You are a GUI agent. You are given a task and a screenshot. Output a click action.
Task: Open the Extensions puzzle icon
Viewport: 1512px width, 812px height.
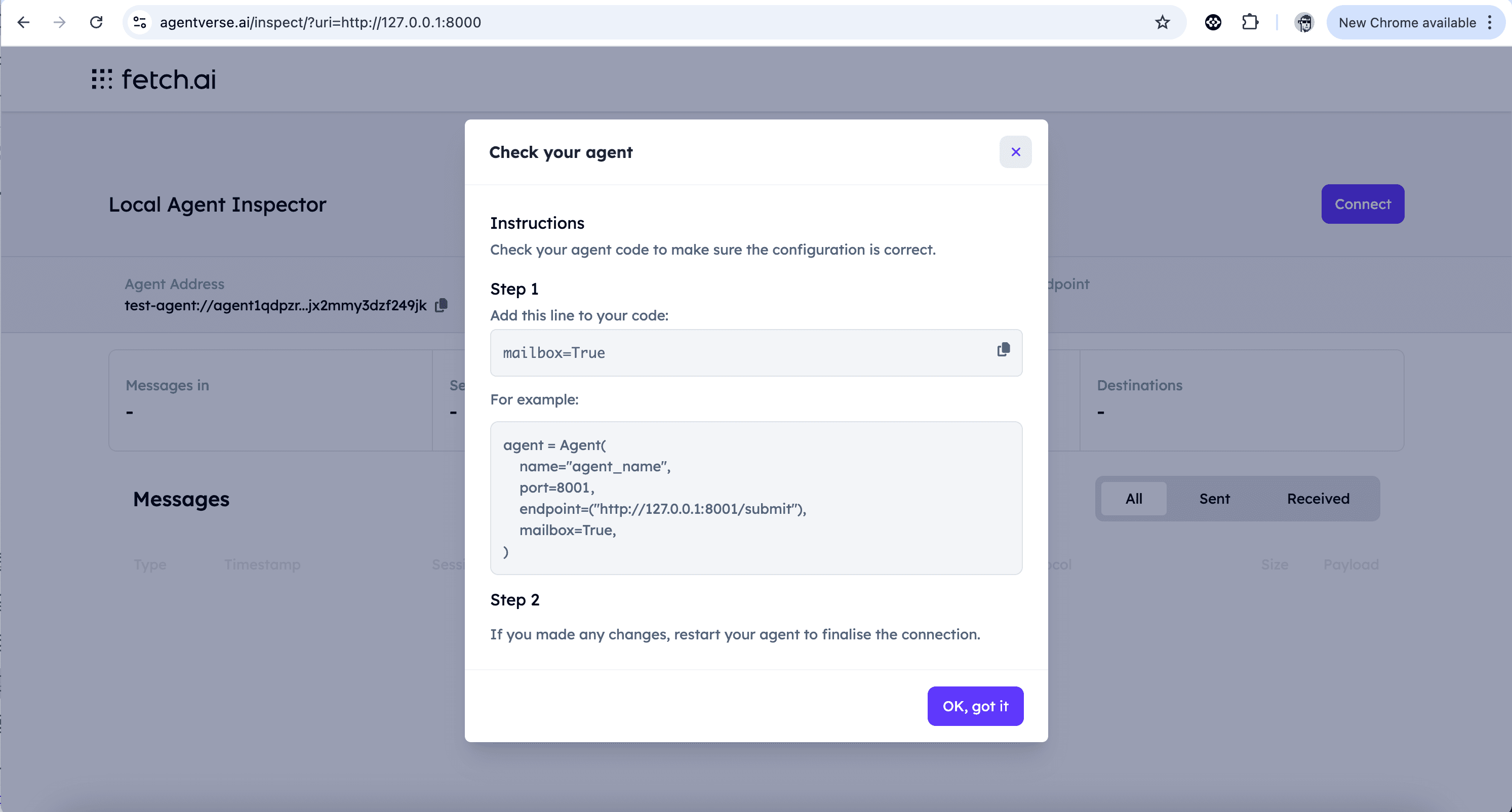[x=1250, y=22]
